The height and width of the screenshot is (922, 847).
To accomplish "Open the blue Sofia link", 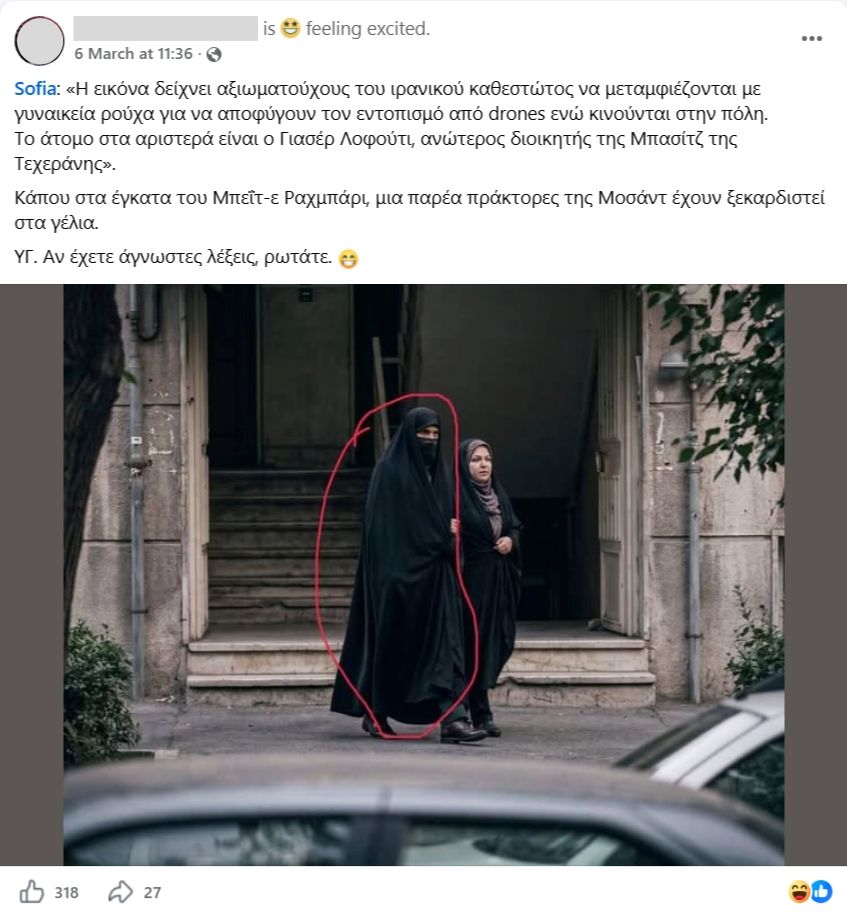I will click(x=35, y=89).
